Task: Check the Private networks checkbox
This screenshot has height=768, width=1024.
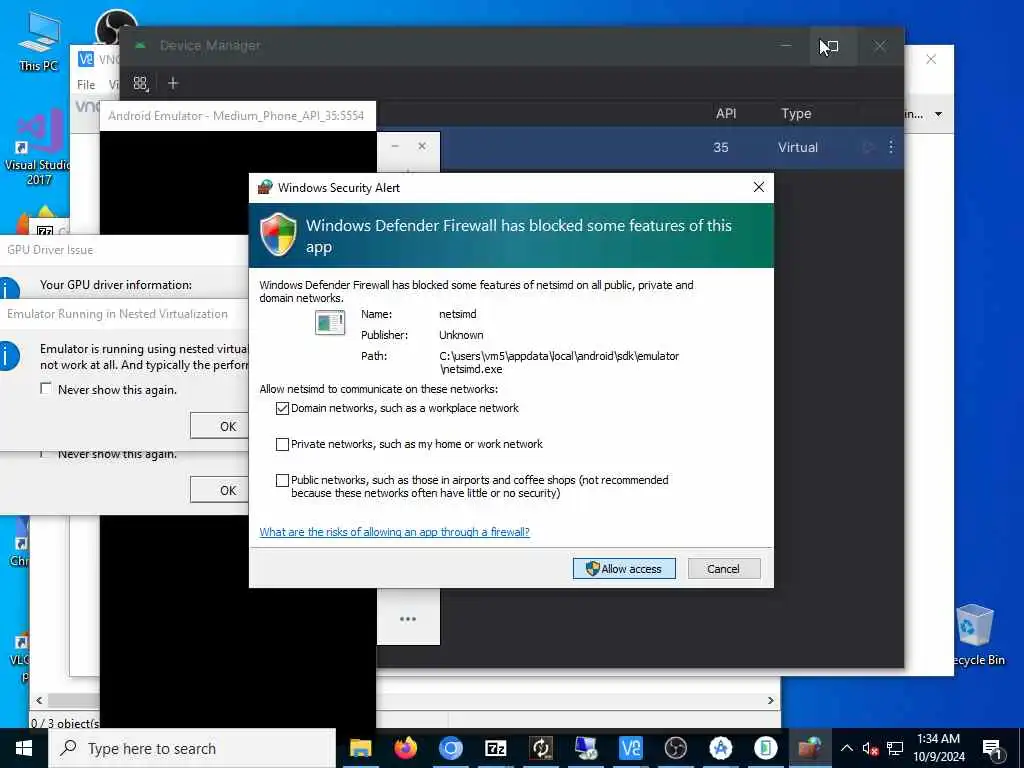Action: point(282,445)
